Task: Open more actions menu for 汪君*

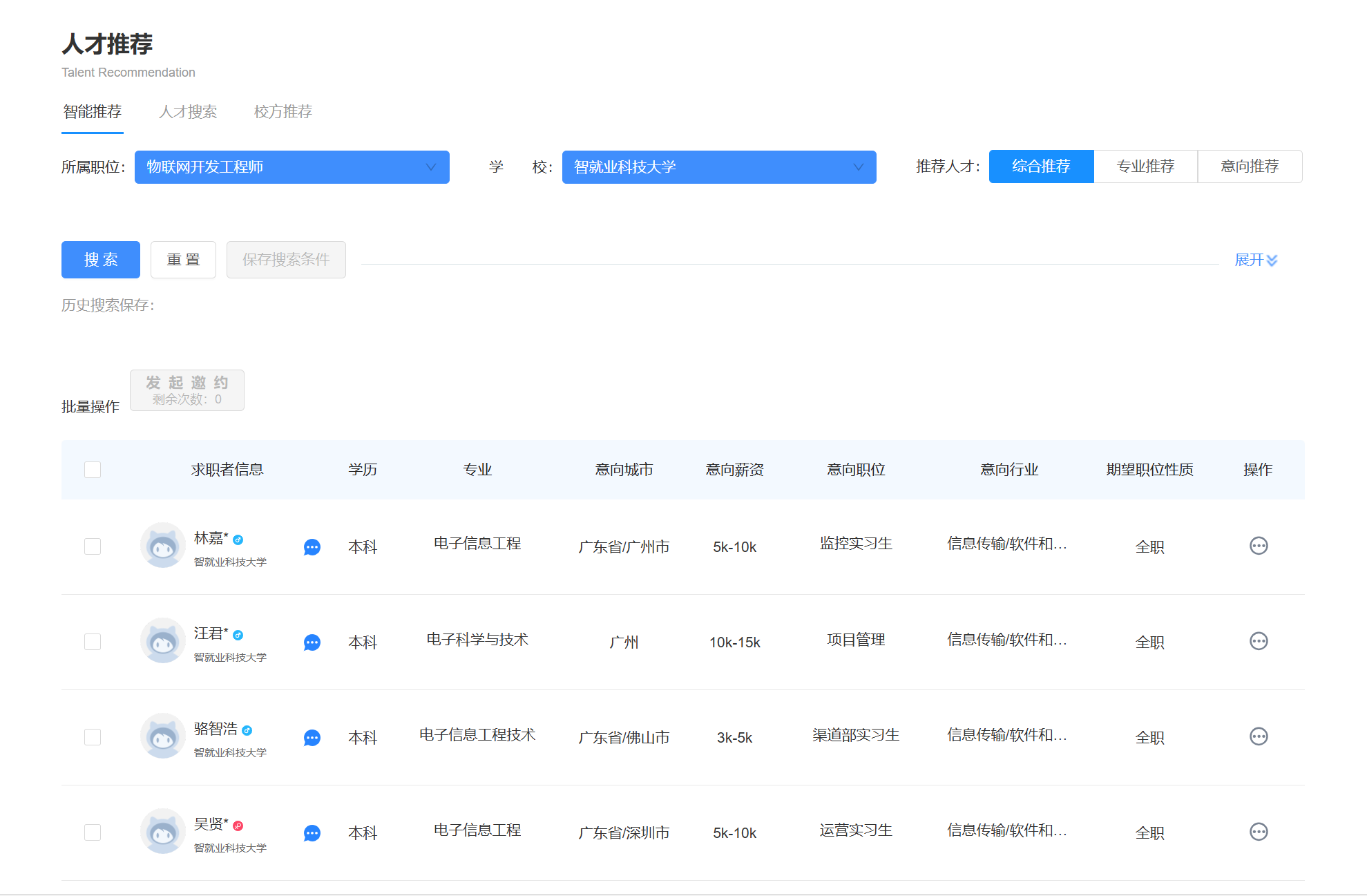Action: coord(1259,641)
